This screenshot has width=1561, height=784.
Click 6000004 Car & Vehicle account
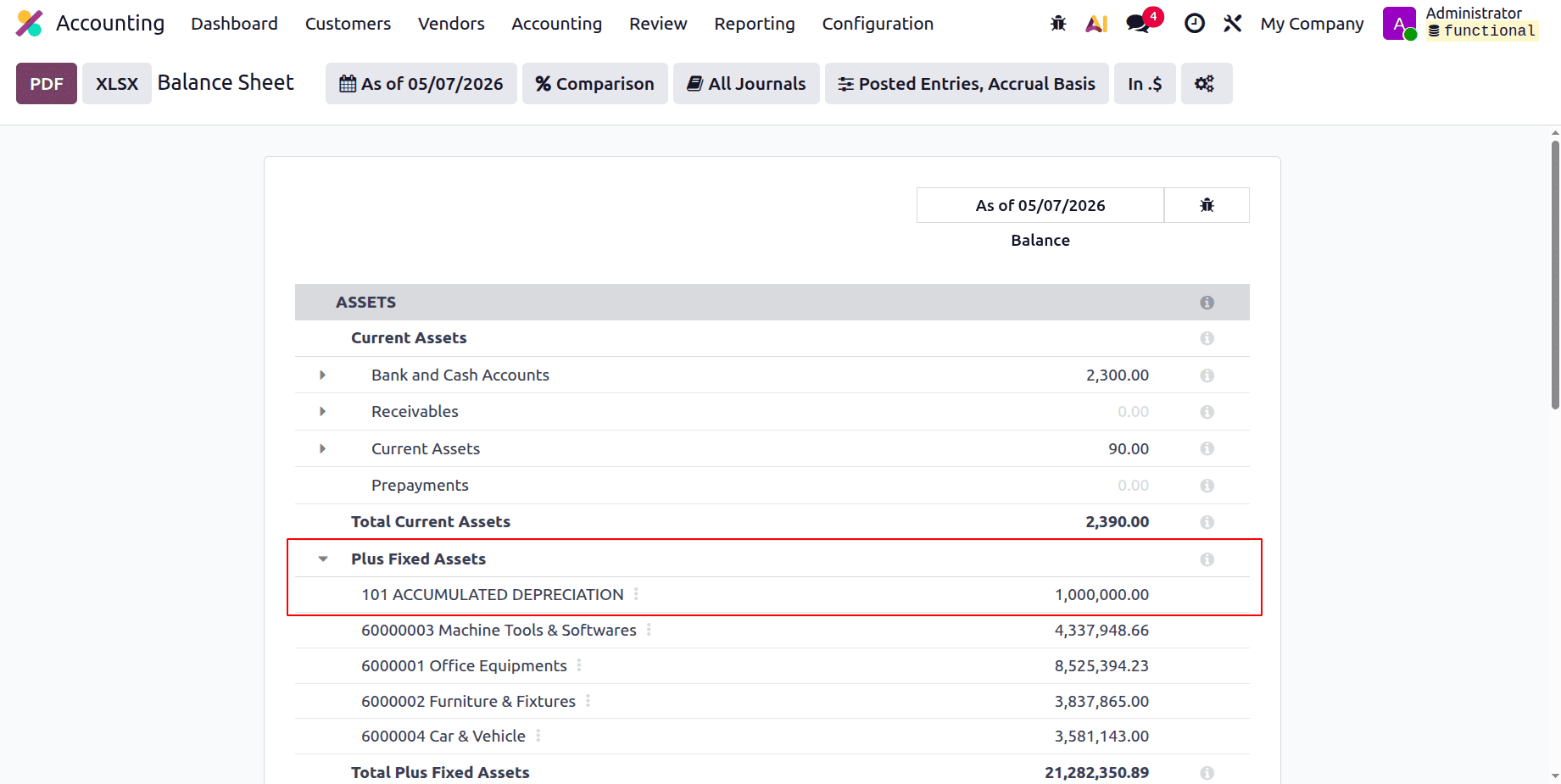[x=443, y=736]
